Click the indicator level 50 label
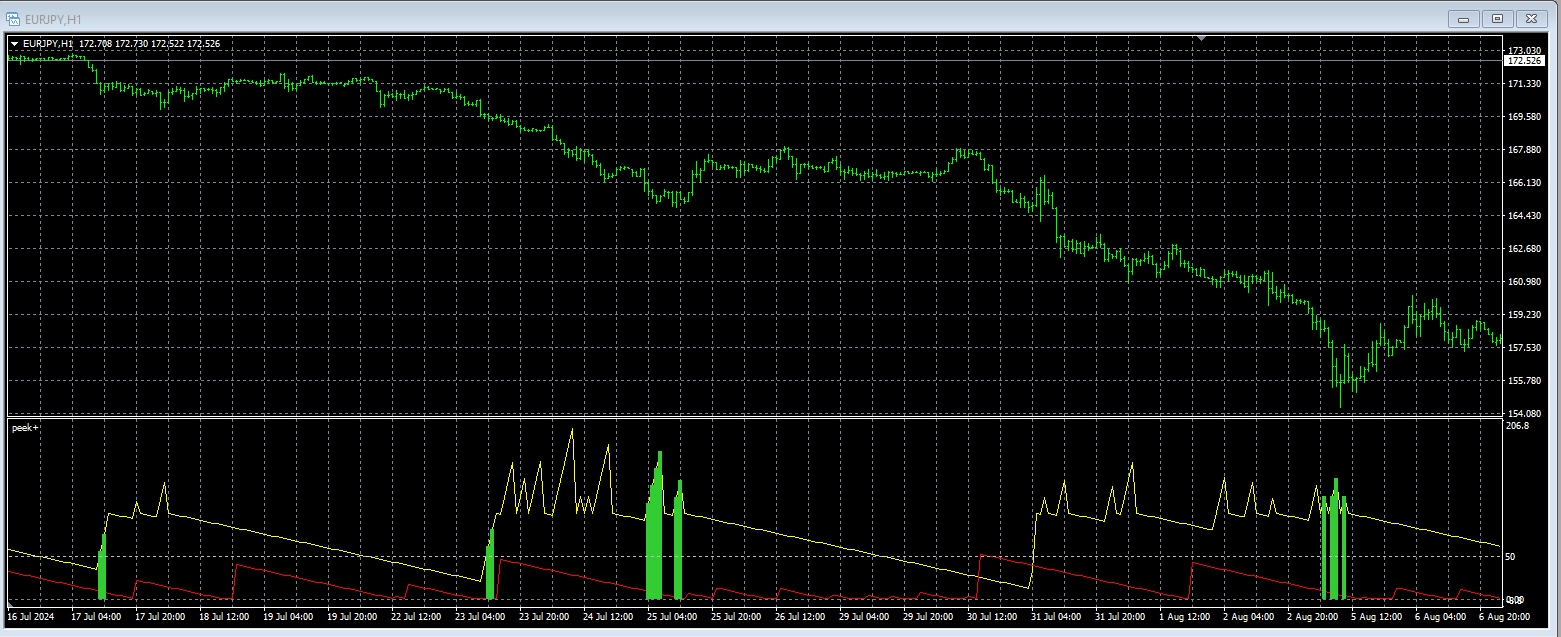This screenshot has height=637, width=1561. click(1512, 556)
